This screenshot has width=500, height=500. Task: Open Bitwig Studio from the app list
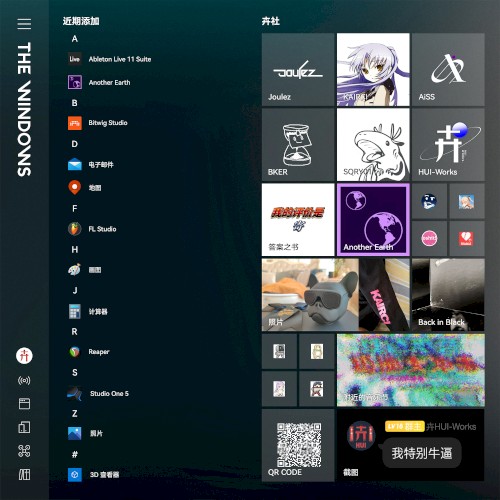coord(98,123)
